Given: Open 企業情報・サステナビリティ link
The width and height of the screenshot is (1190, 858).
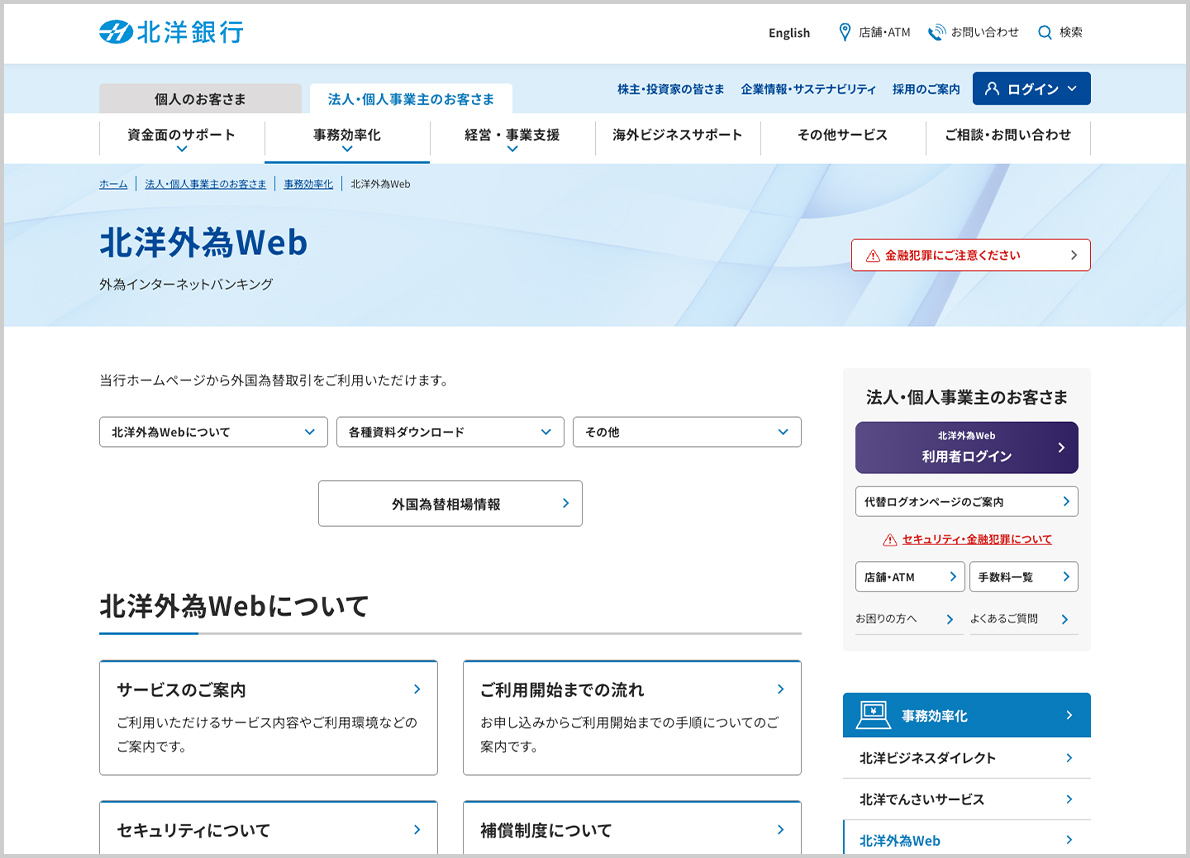Looking at the screenshot, I should pyautogui.click(x=808, y=89).
